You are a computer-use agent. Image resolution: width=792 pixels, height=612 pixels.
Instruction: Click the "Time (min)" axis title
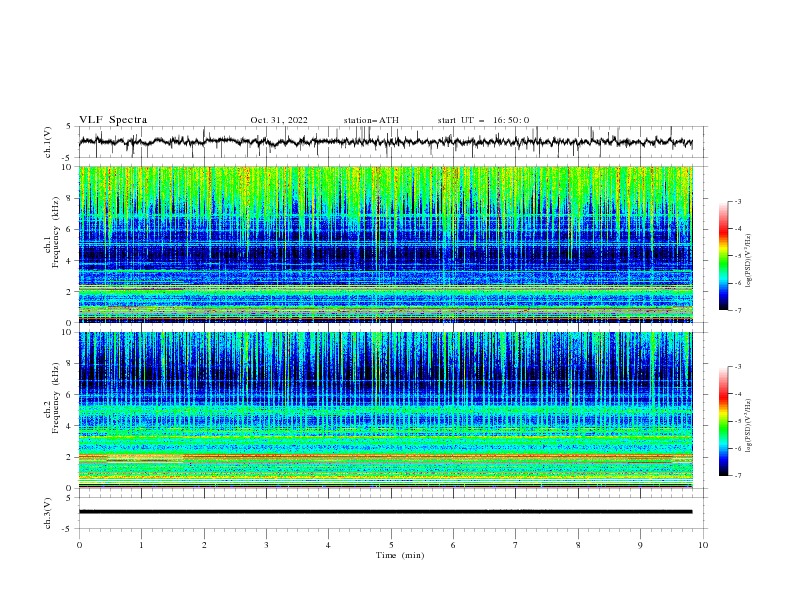point(400,555)
